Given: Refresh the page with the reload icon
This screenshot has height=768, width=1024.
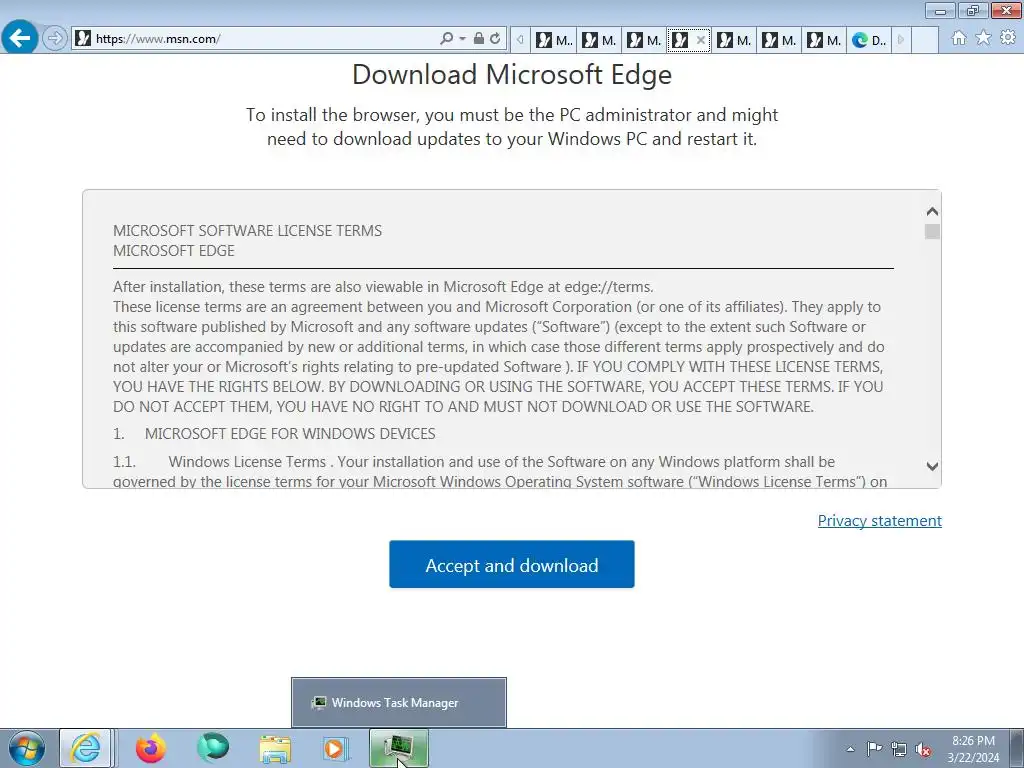Looking at the screenshot, I should [x=496, y=39].
